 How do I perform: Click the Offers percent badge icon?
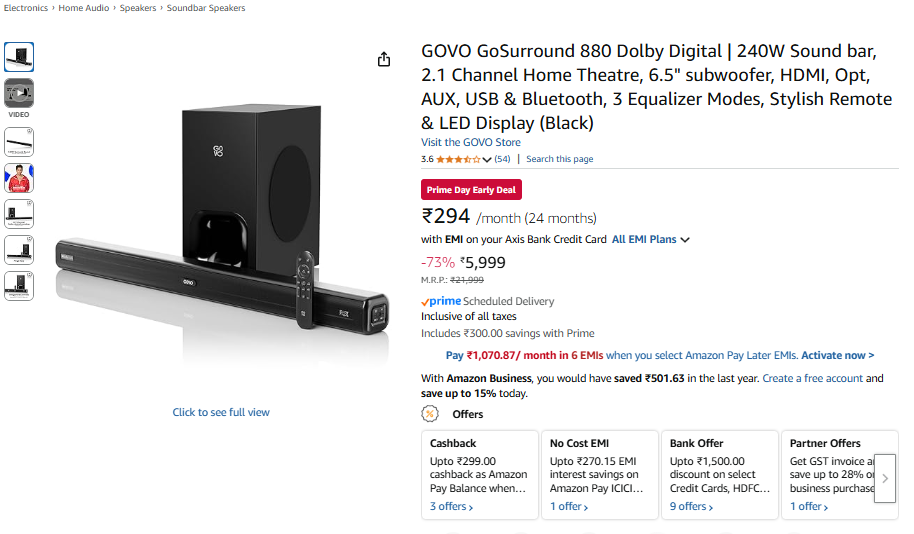tap(430, 414)
